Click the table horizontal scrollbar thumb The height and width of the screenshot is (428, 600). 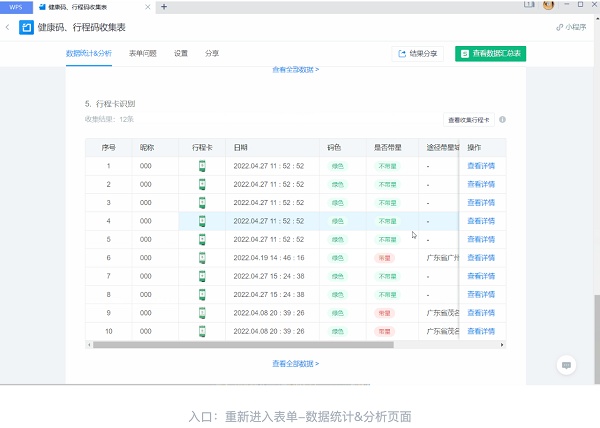(243, 345)
